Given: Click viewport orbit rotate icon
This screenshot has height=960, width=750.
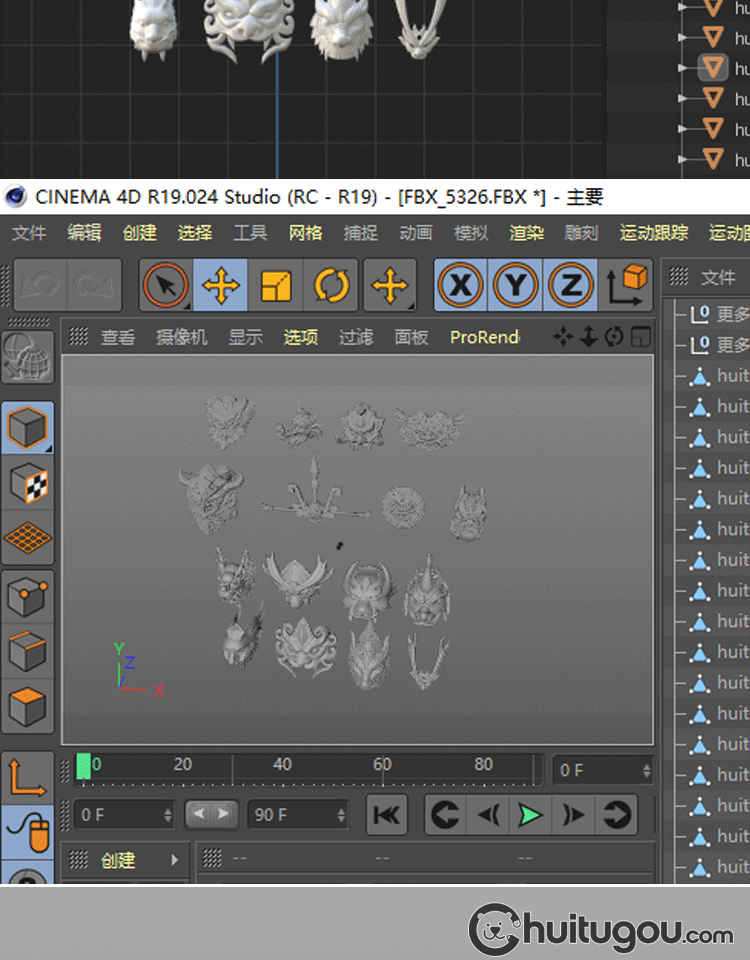Looking at the screenshot, I should point(614,337).
